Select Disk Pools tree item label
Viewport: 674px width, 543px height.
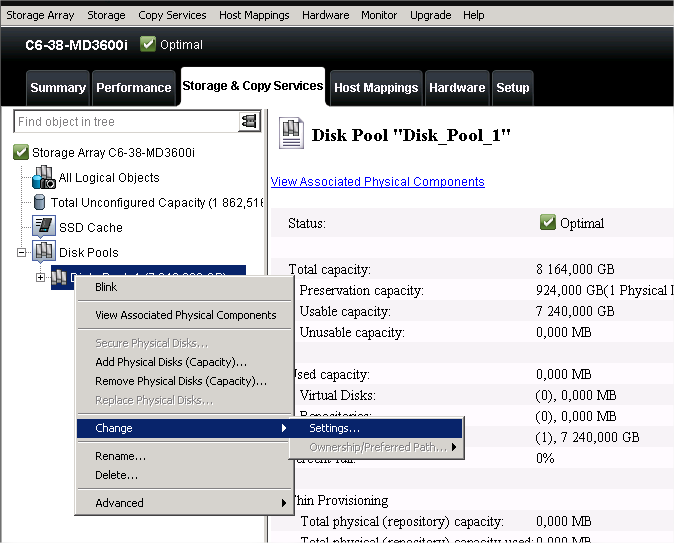coord(89,252)
